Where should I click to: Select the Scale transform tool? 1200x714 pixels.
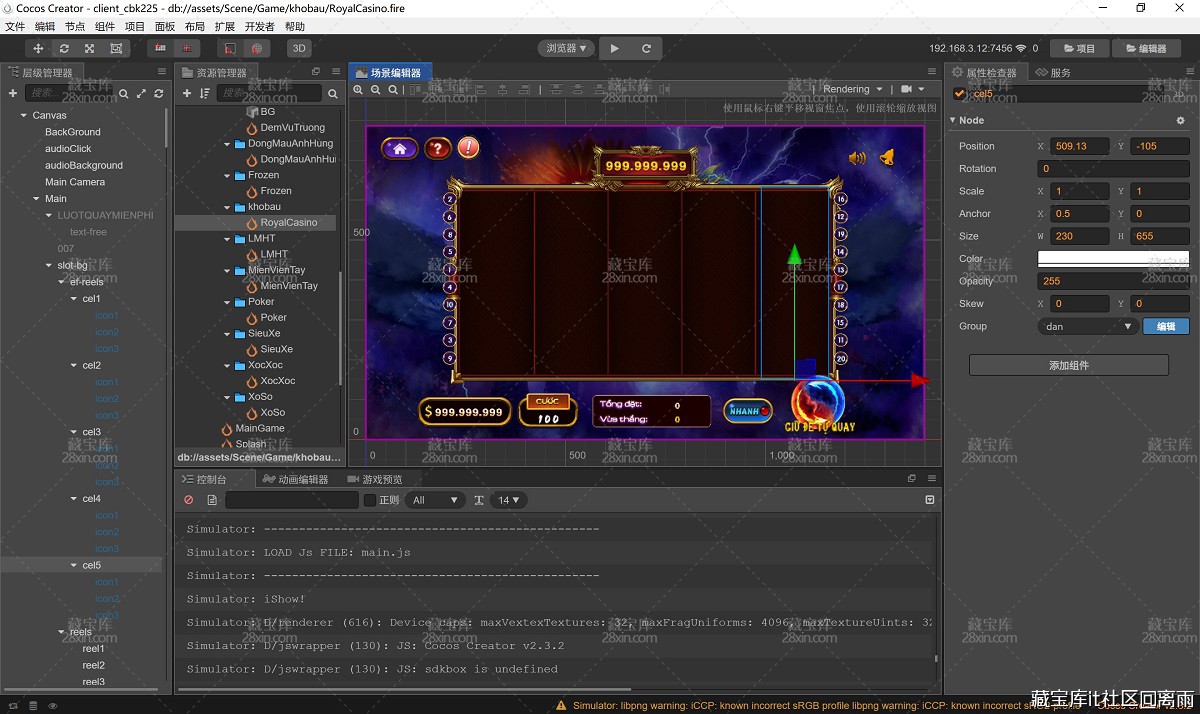coord(90,48)
